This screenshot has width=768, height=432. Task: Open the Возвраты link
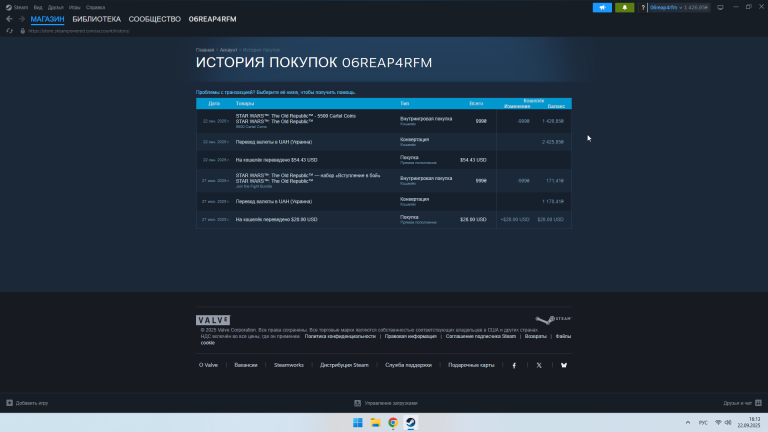click(535, 336)
